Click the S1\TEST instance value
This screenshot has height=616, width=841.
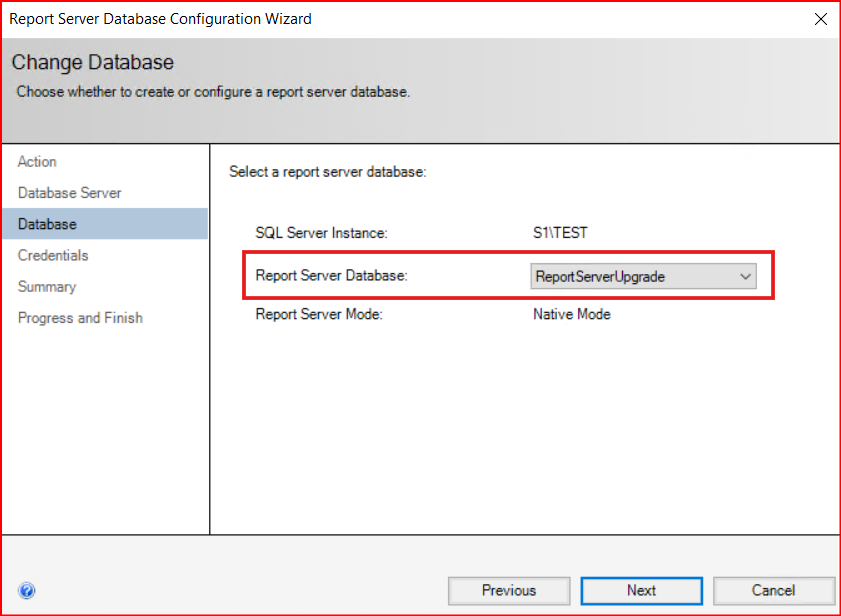point(561,233)
